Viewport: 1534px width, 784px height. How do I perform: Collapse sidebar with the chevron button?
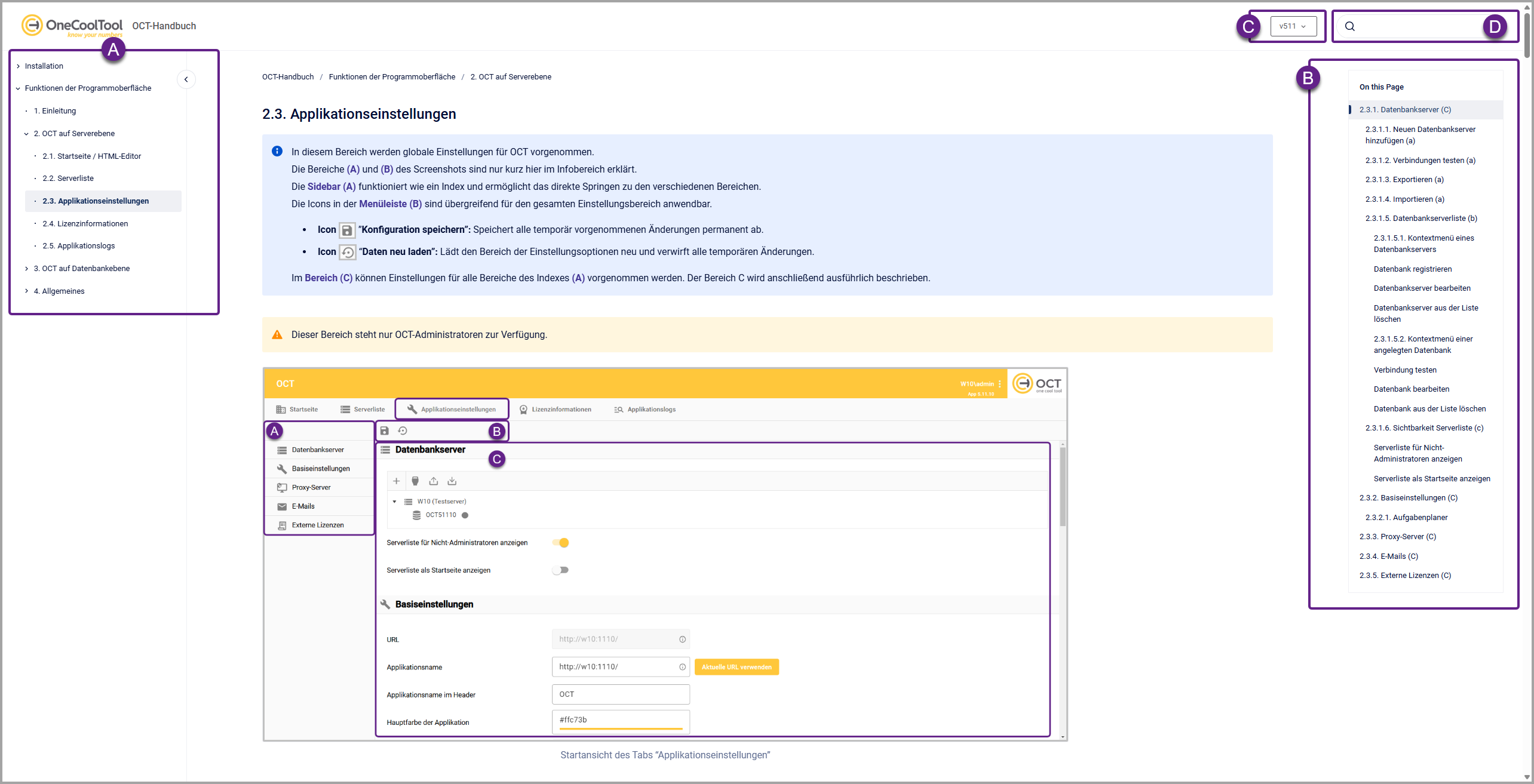tap(186, 79)
